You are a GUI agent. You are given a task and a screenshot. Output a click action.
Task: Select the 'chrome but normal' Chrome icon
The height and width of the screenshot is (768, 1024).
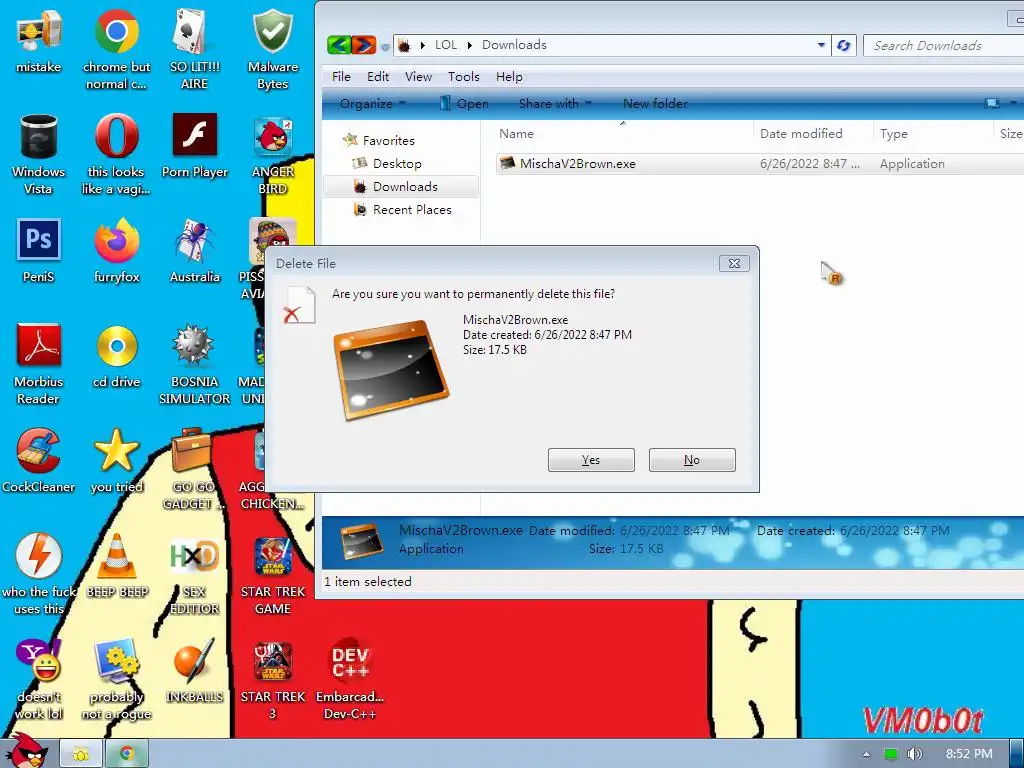[116, 49]
